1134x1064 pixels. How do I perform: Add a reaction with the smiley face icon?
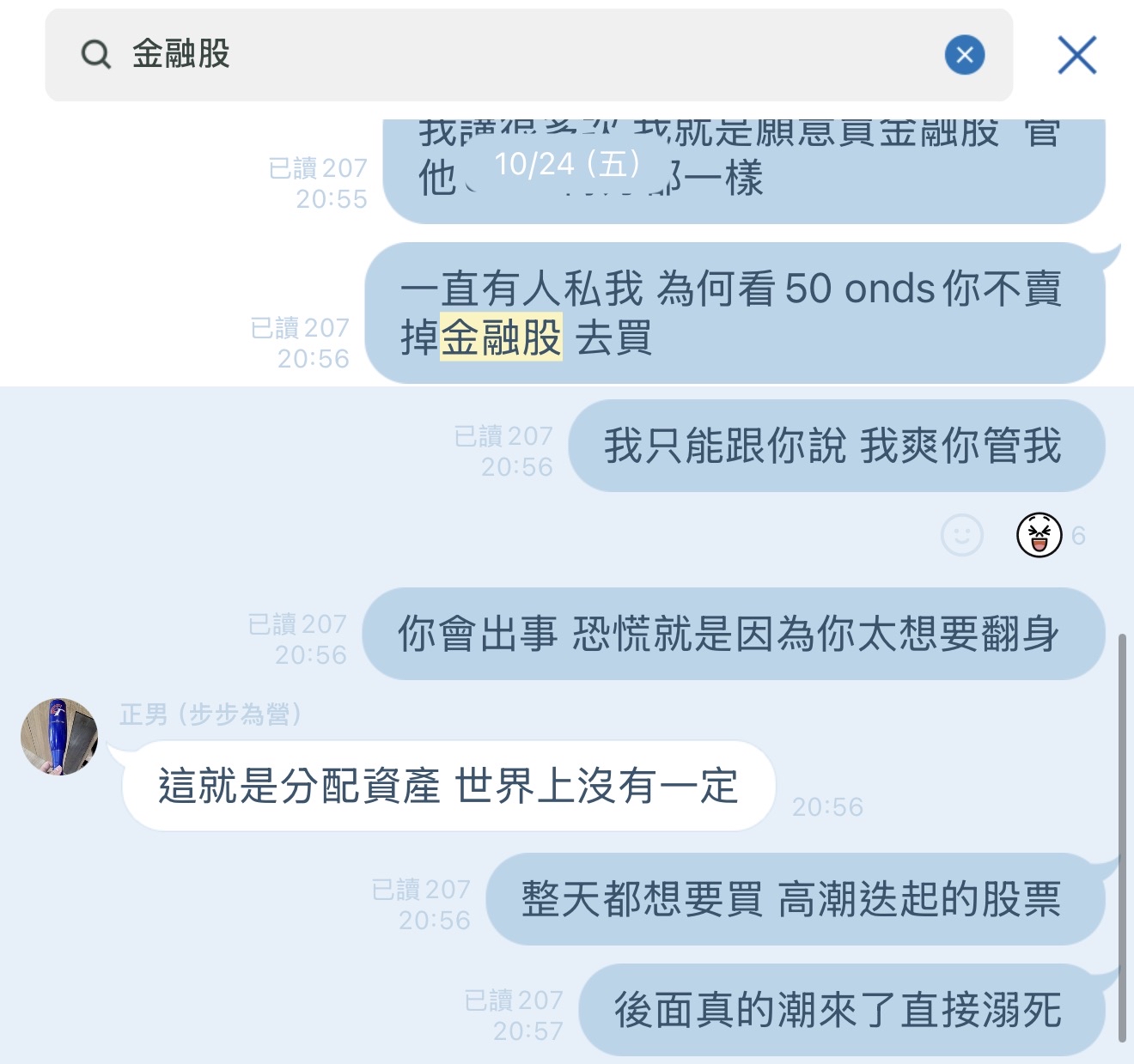point(962,535)
